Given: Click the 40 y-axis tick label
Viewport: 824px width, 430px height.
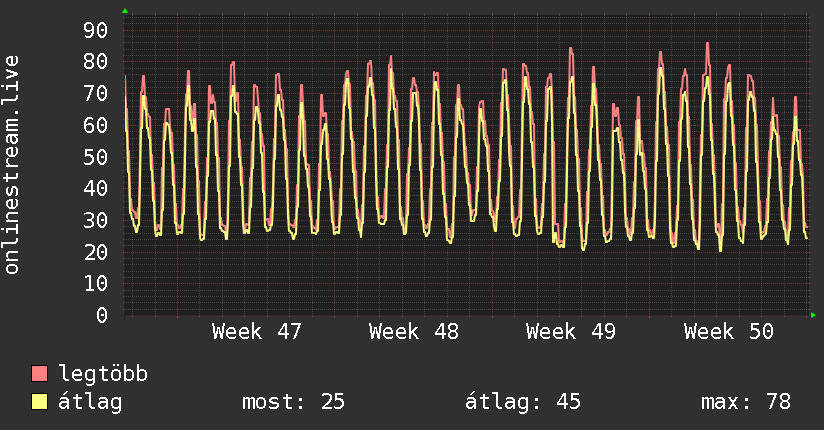Looking at the screenshot, I should pos(96,188).
